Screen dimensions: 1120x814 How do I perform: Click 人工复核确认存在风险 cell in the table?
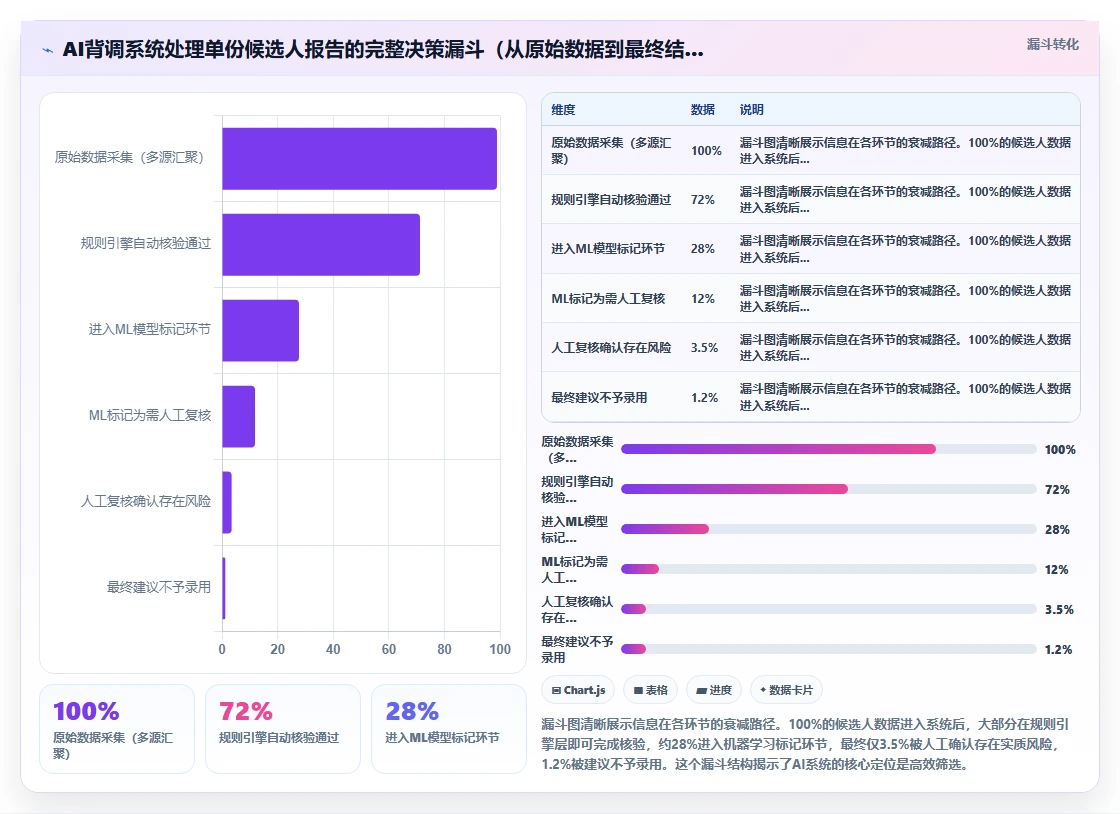tap(611, 348)
